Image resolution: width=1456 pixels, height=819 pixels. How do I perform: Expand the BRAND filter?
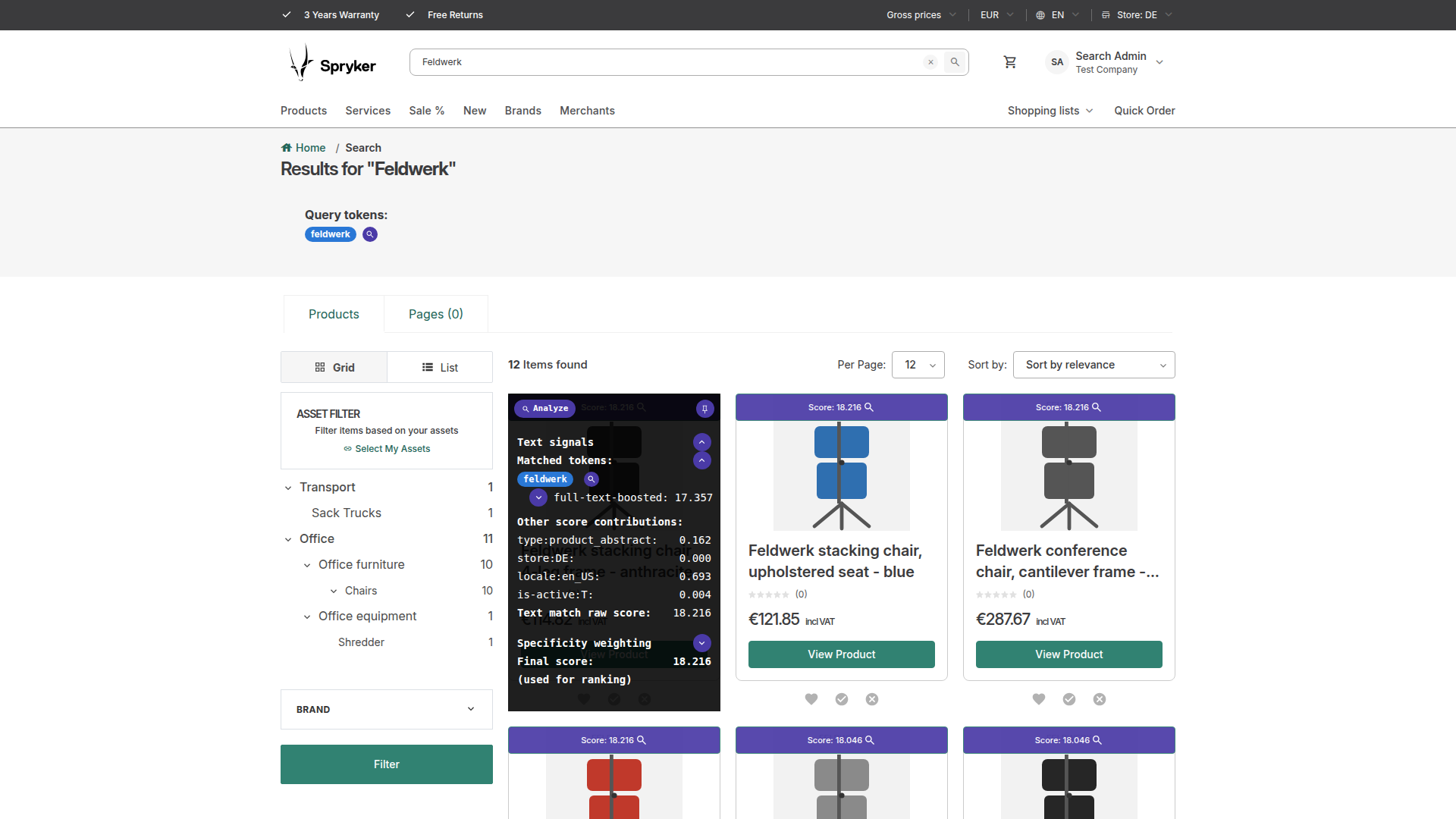[387, 709]
